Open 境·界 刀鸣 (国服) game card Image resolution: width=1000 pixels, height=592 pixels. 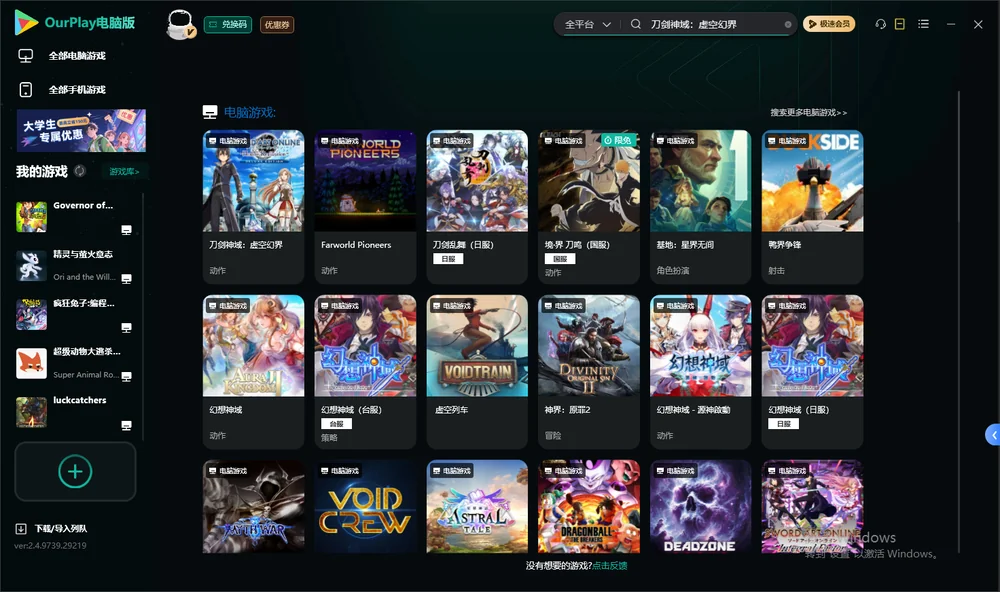589,207
